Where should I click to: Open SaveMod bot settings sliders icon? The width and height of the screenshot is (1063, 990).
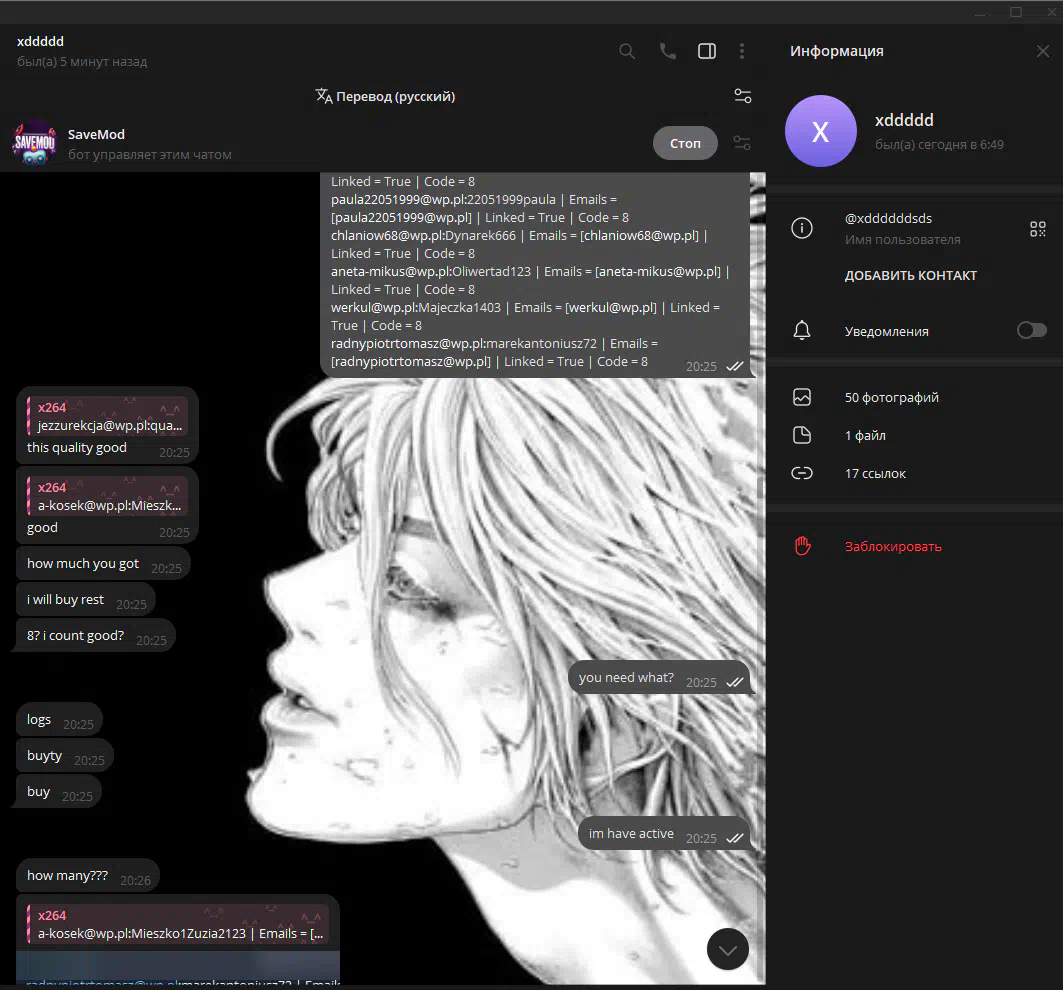pyautogui.click(x=742, y=143)
